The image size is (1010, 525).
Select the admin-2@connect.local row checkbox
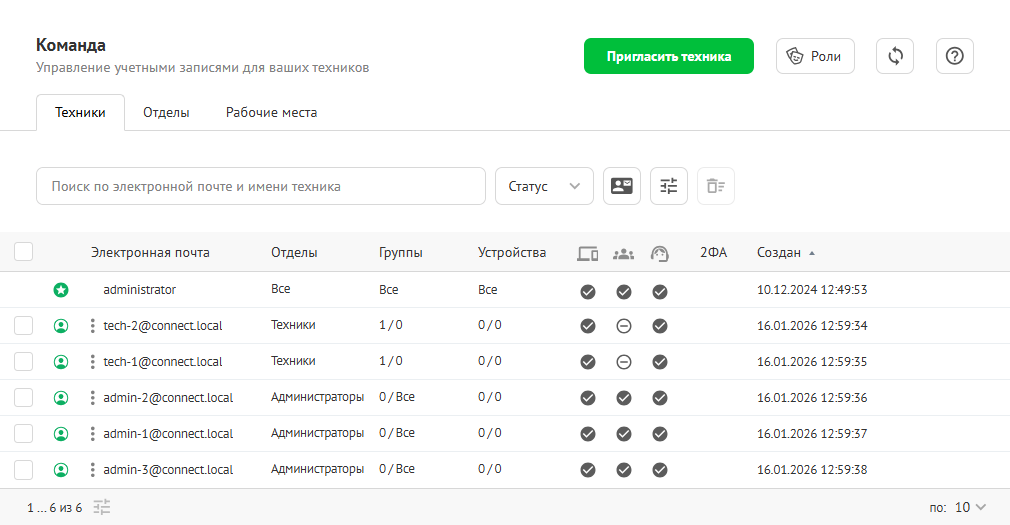click(24, 398)
